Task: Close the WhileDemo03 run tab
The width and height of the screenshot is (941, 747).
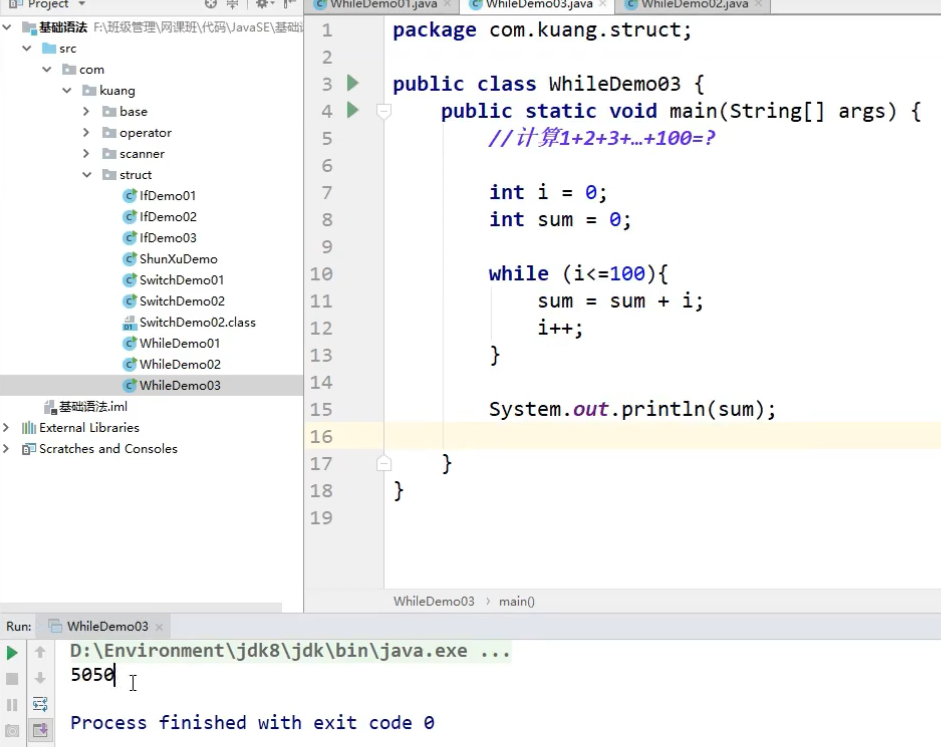Action: (x=159, y=627)
